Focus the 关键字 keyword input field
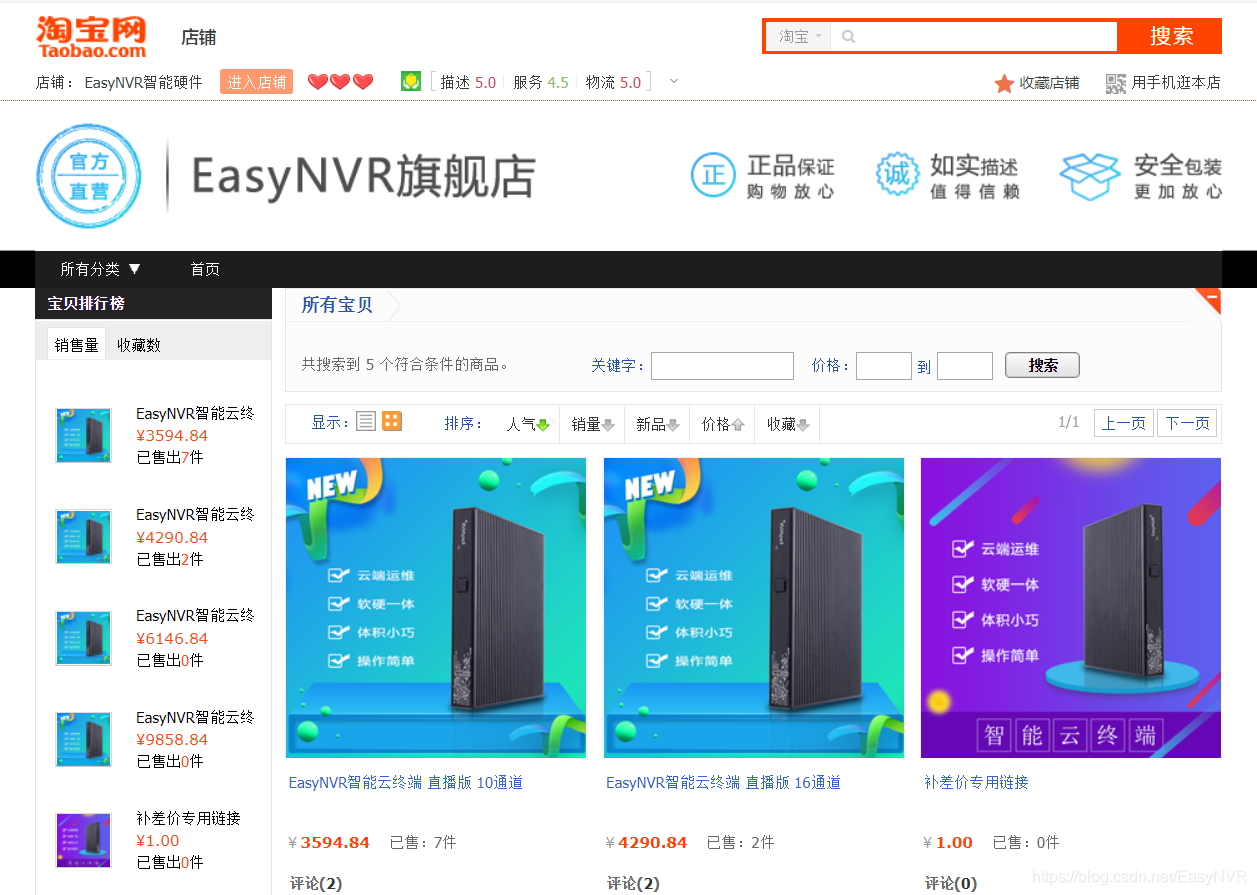The width and height of the screenshot is (1257, 895). click(x=722, y=366)
